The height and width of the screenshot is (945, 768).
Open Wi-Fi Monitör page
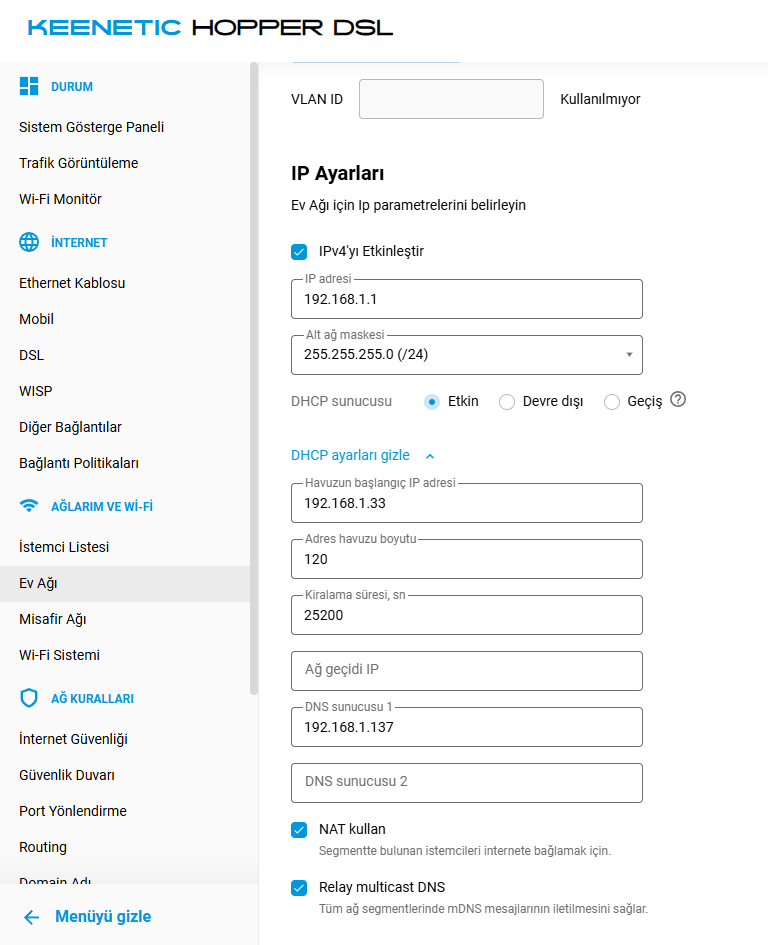(60, 199)
